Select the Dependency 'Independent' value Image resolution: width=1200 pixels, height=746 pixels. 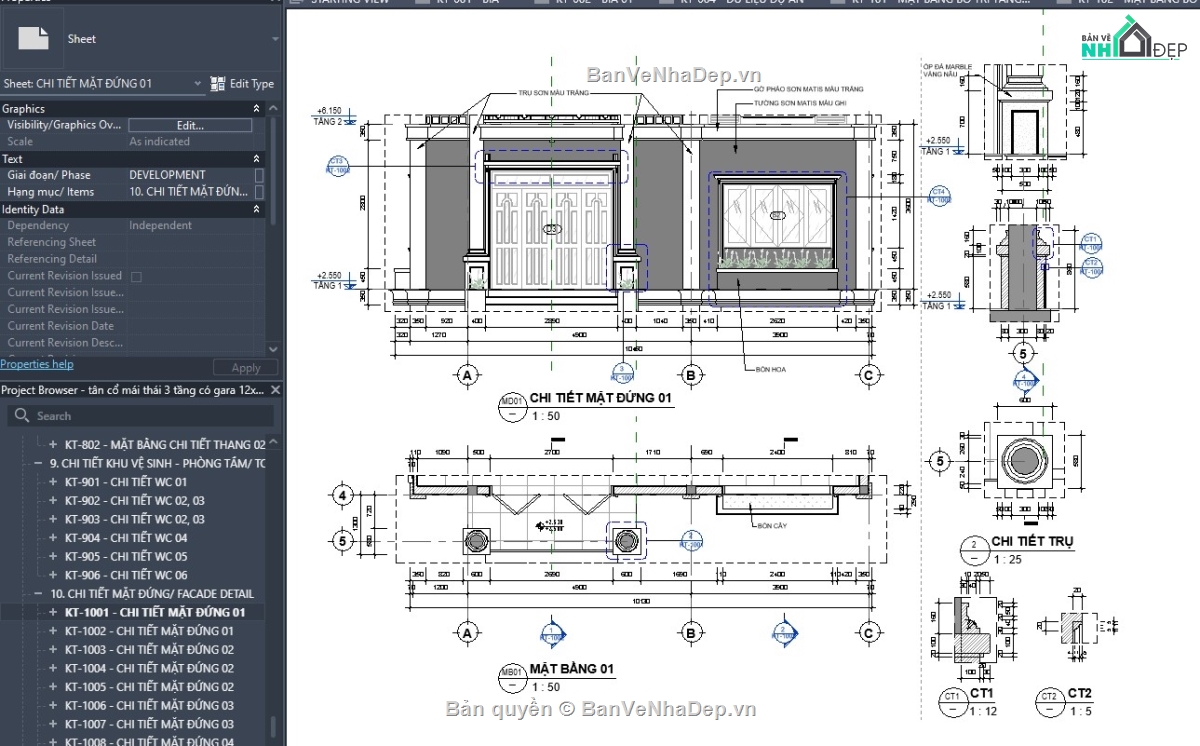pos(160,226)
